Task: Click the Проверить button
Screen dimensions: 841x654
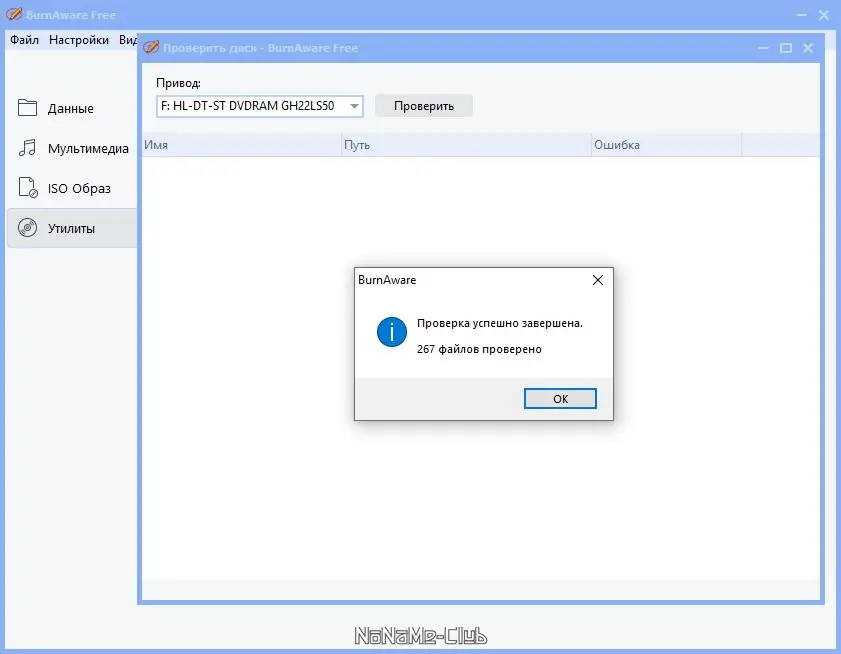Action: click(x=424, y=106)
